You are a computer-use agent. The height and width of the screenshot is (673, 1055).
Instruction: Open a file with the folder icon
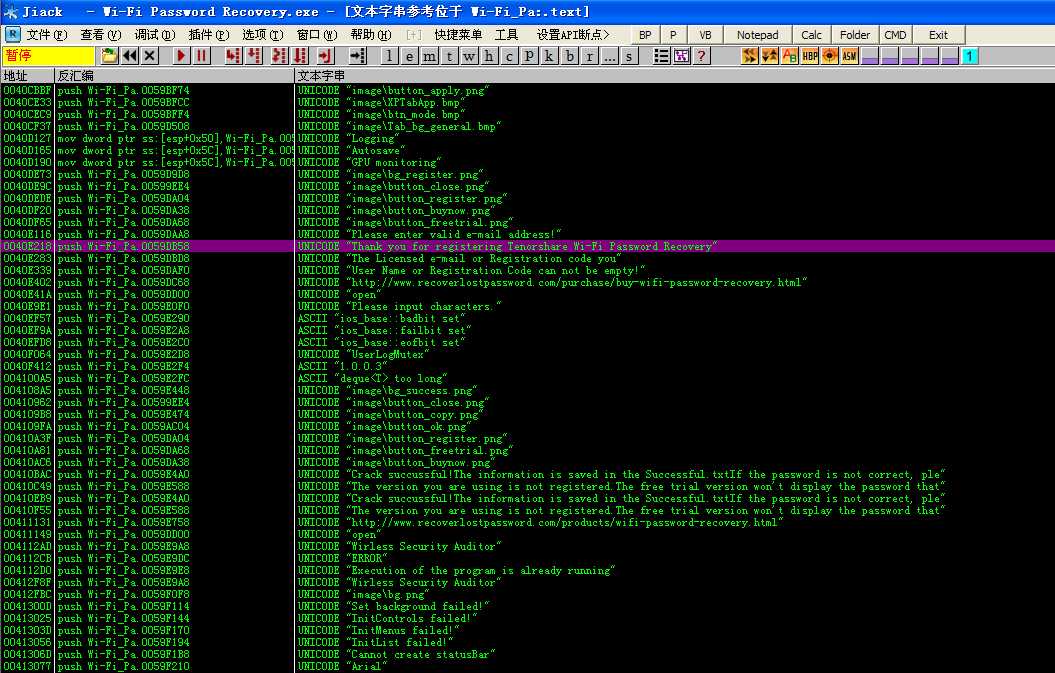(110, 56)
